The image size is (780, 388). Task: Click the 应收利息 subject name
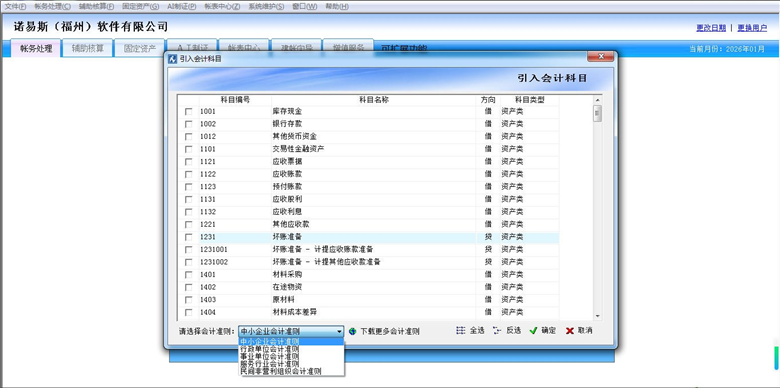[x=287, y=211]
